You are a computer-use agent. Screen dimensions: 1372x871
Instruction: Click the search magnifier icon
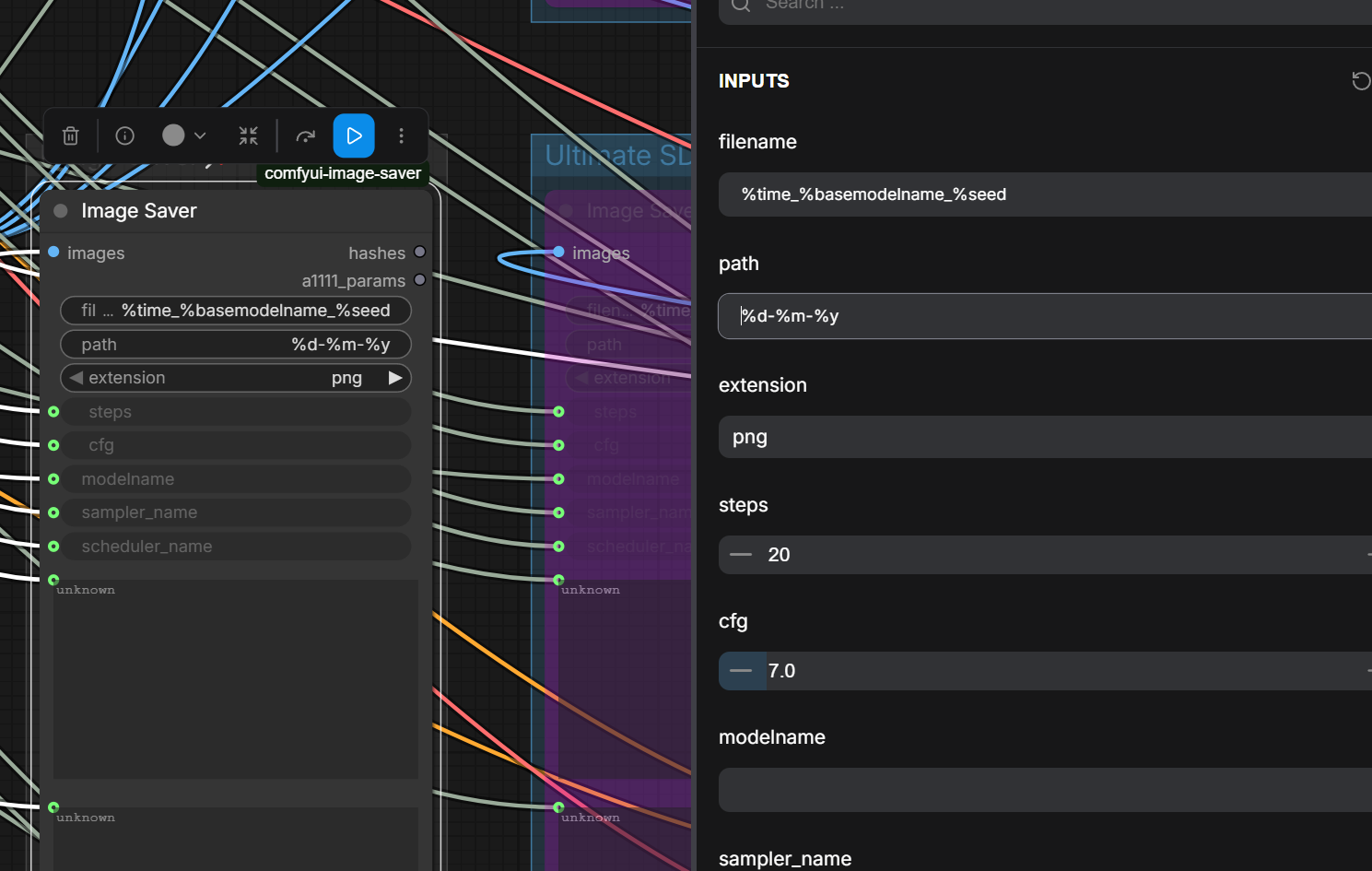pyautogui.click(x=741, y=5)
